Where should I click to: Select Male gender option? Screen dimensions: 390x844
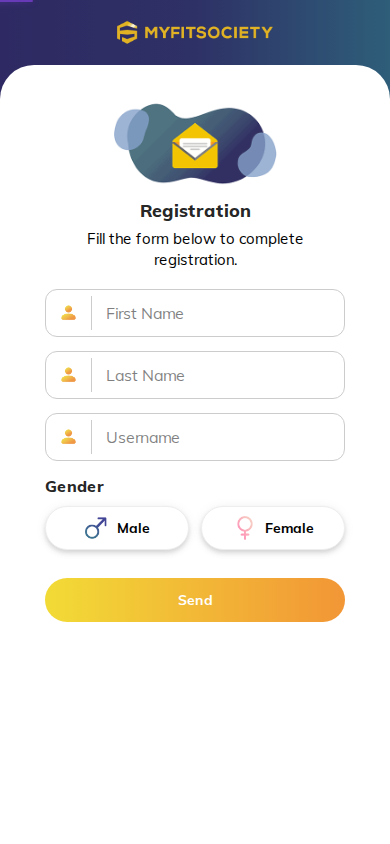click(x=117, y=529)
